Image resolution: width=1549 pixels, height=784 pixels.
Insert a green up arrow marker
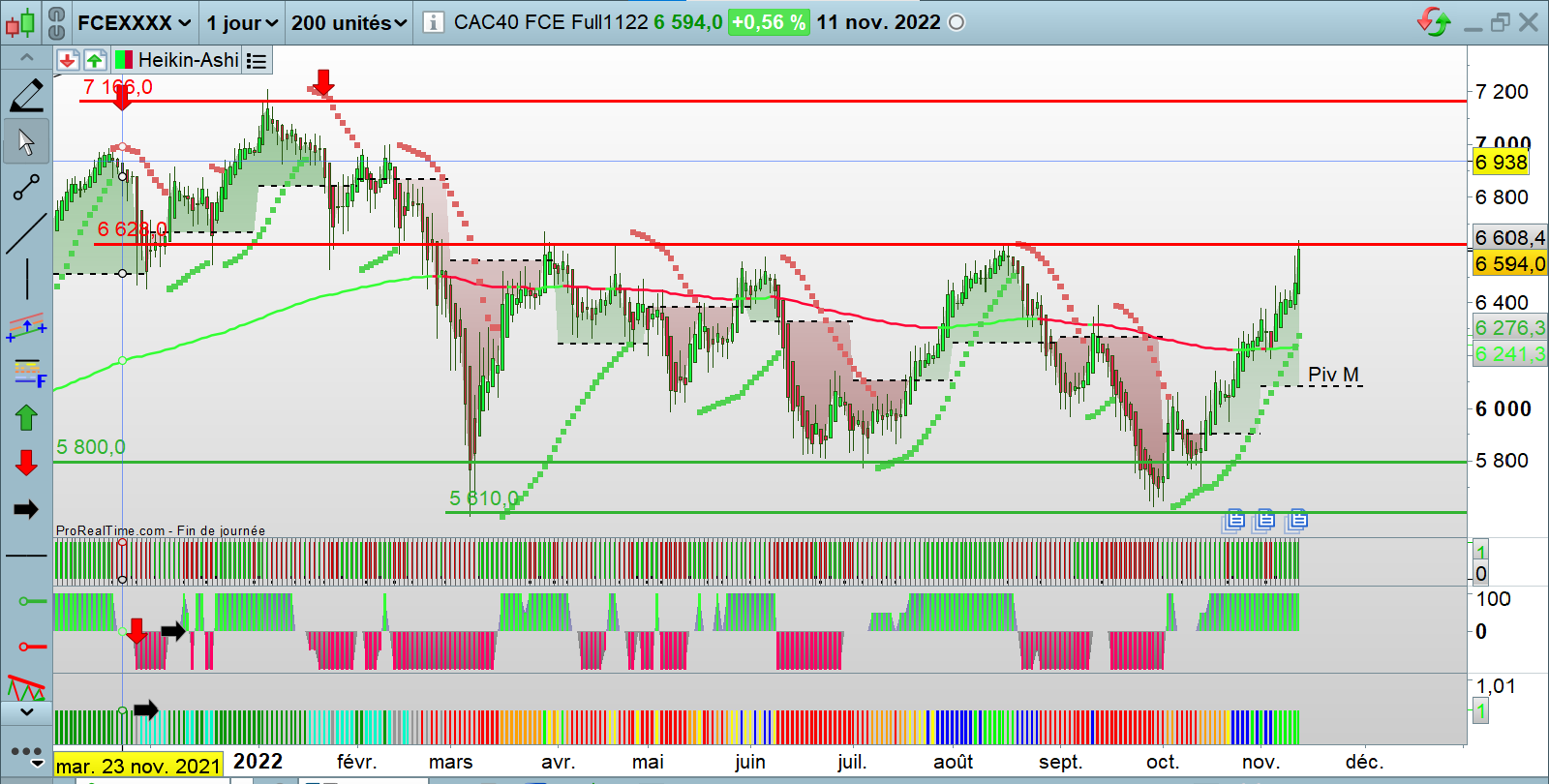pos(26,418)
